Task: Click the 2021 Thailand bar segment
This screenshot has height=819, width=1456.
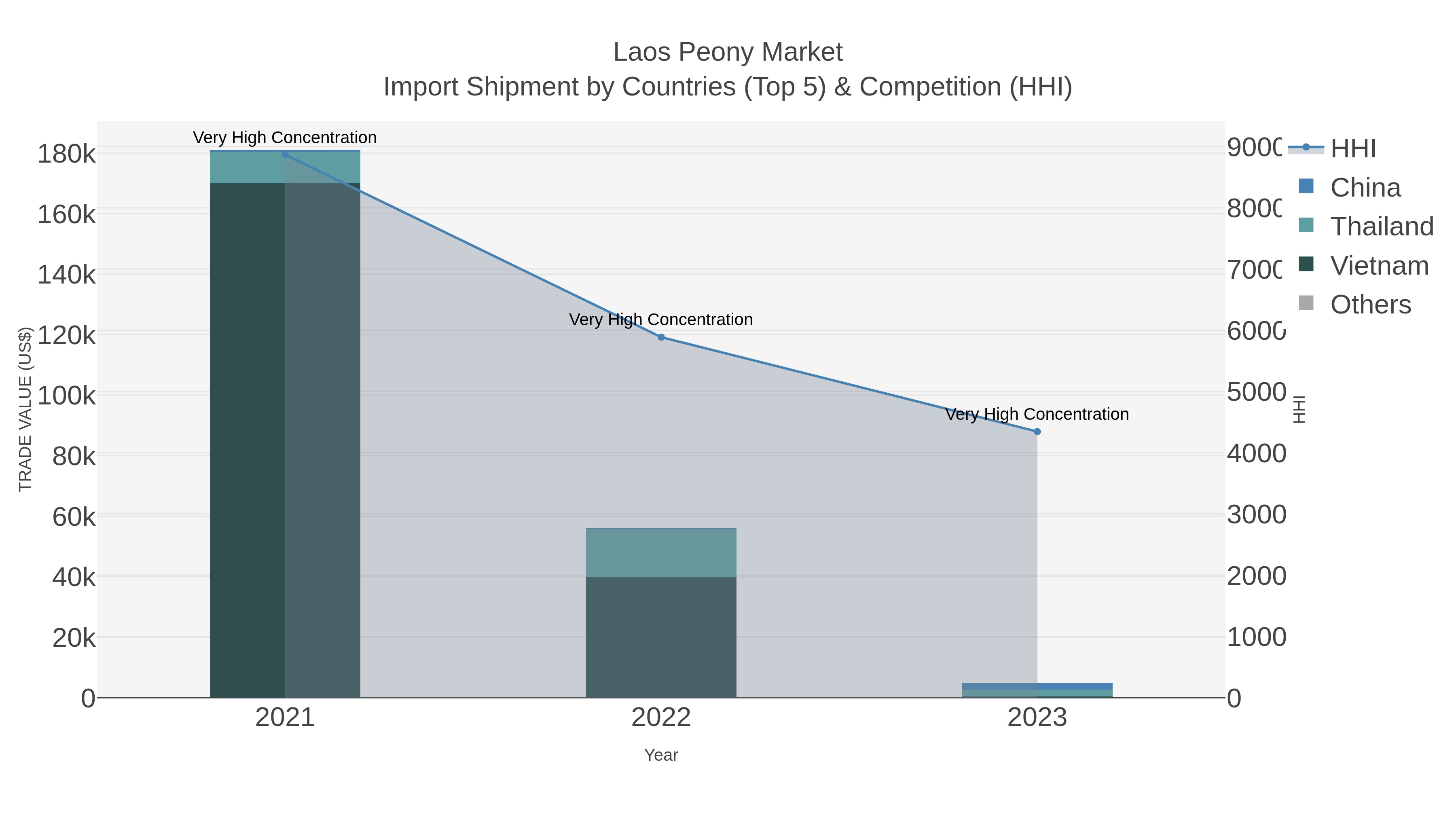Action: pos(285,167)
